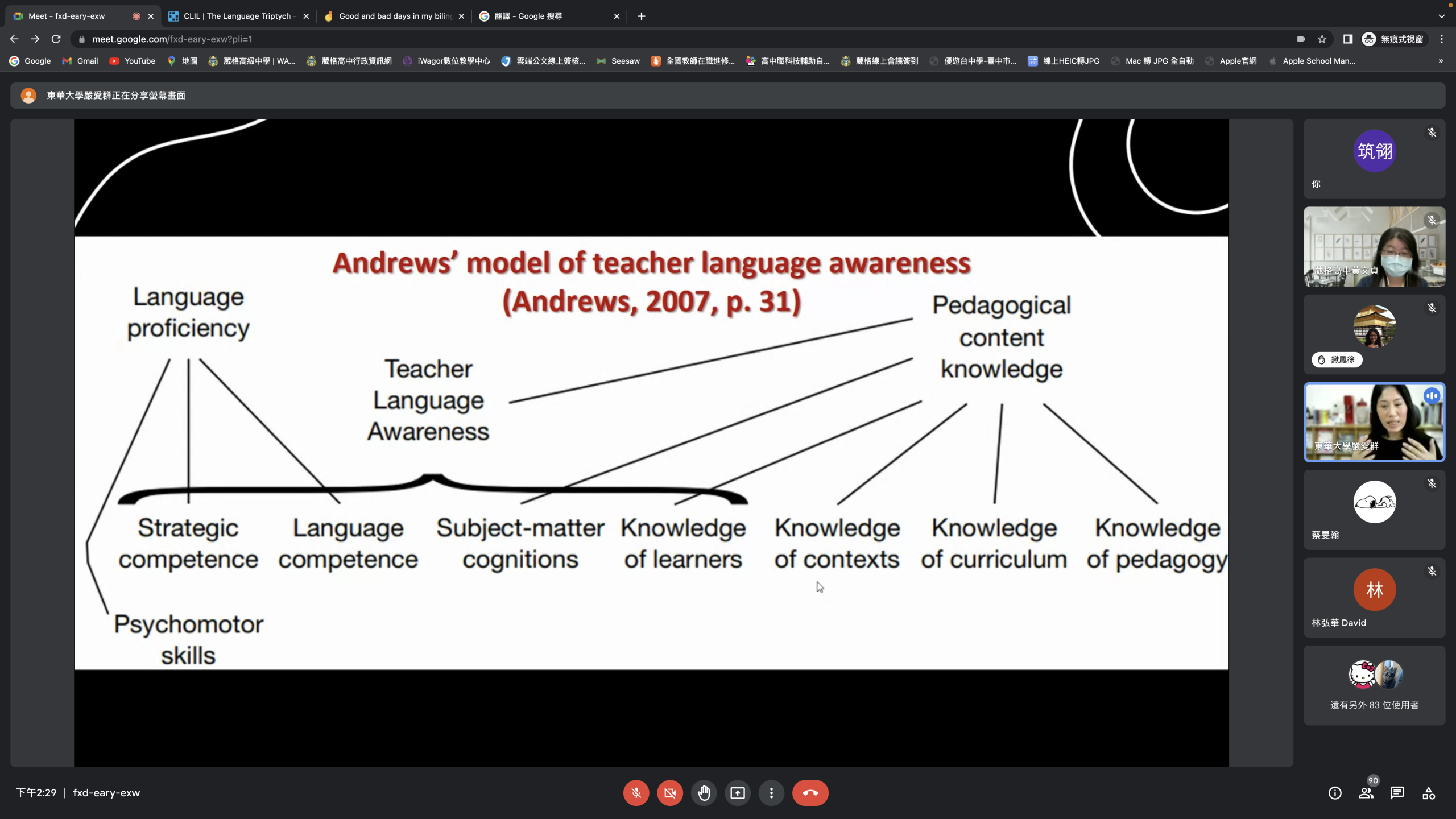Select the 東華大學嚴愛群 video tile
The height and width of the screenshot is (819, 1456).
[x=1374, y=421]
